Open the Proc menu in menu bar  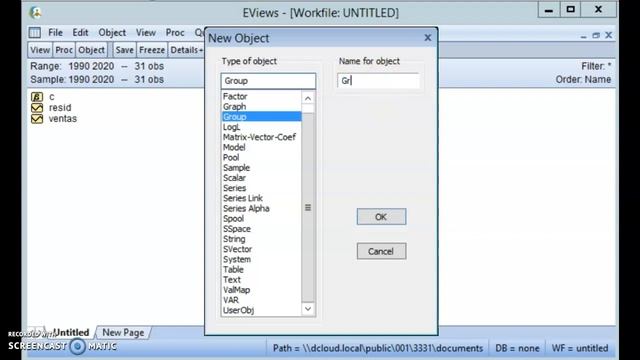[175, 32]
